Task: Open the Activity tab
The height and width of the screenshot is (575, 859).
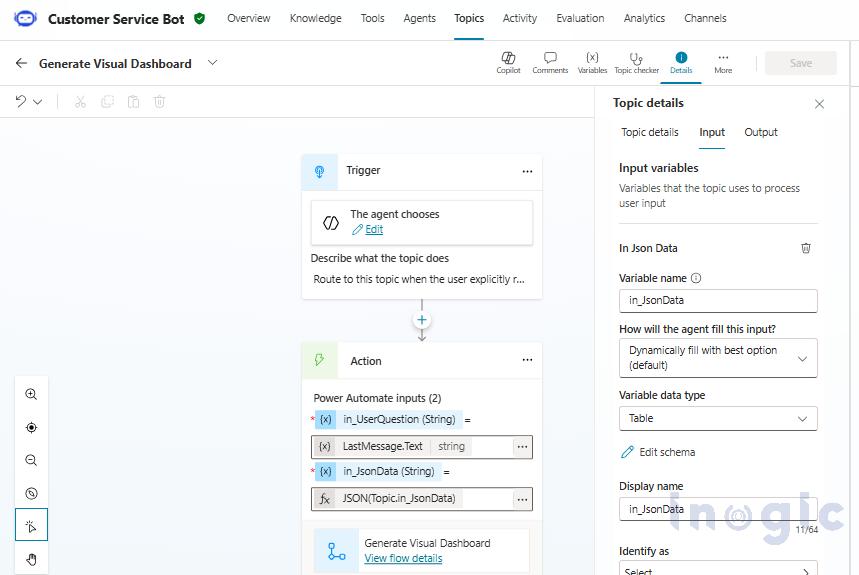Action: tap(520, 19)
